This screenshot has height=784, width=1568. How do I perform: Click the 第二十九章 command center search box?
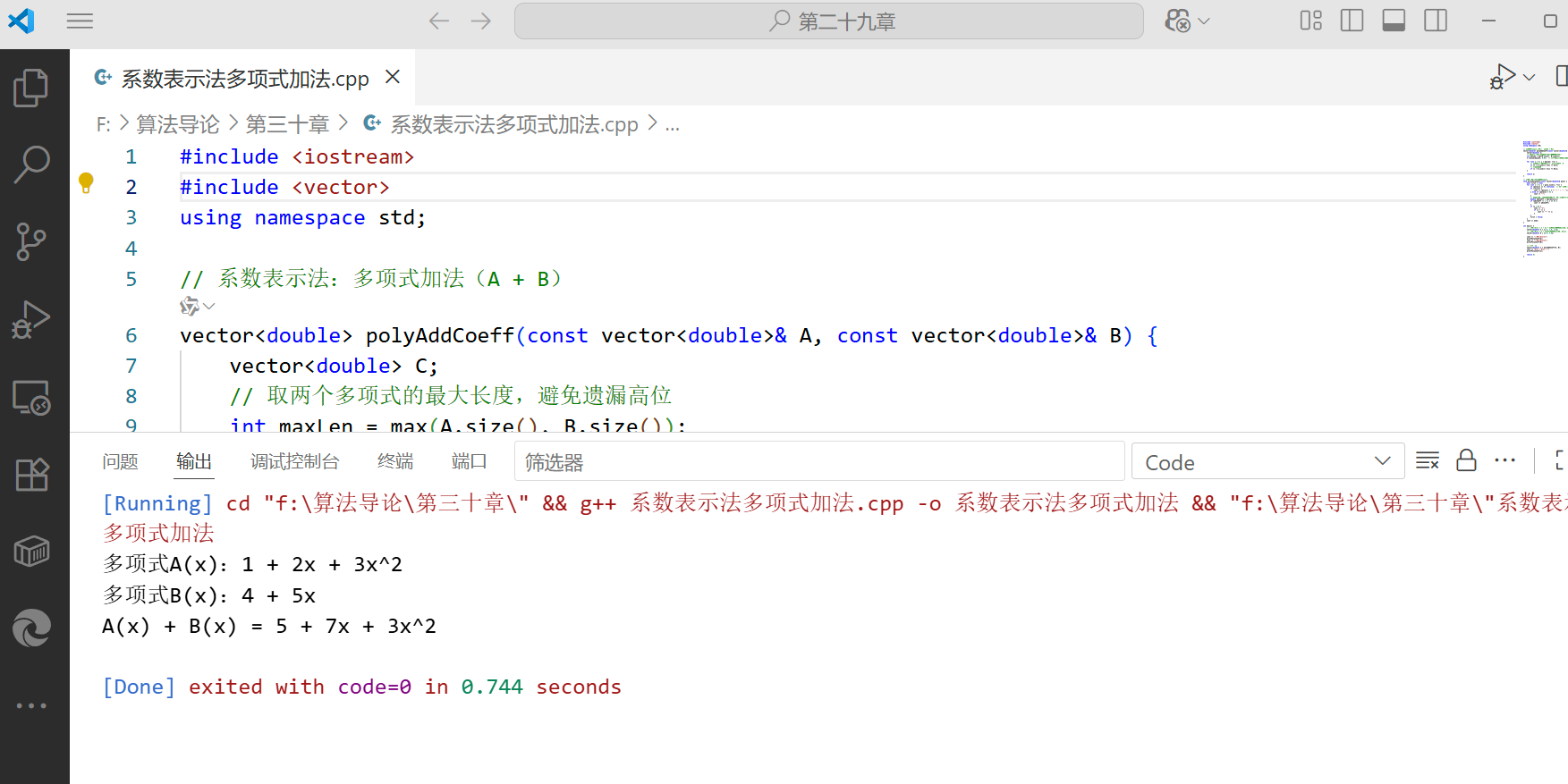[829, 21]
